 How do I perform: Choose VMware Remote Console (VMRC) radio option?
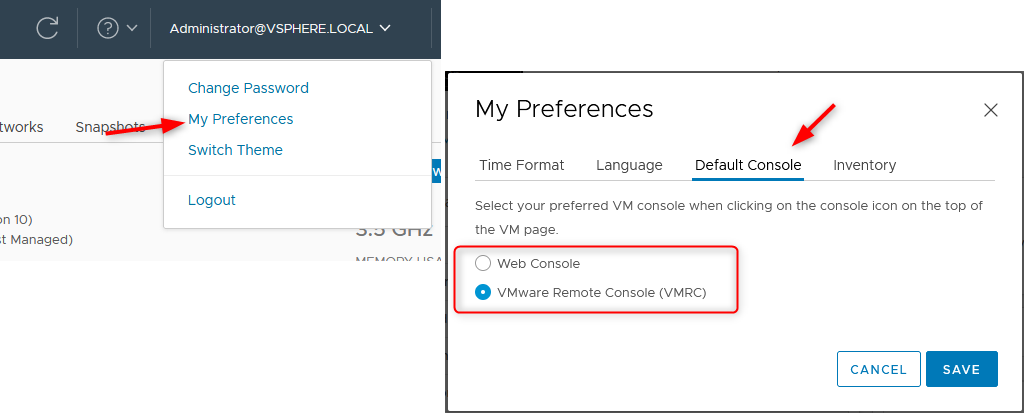pos(483,292)
